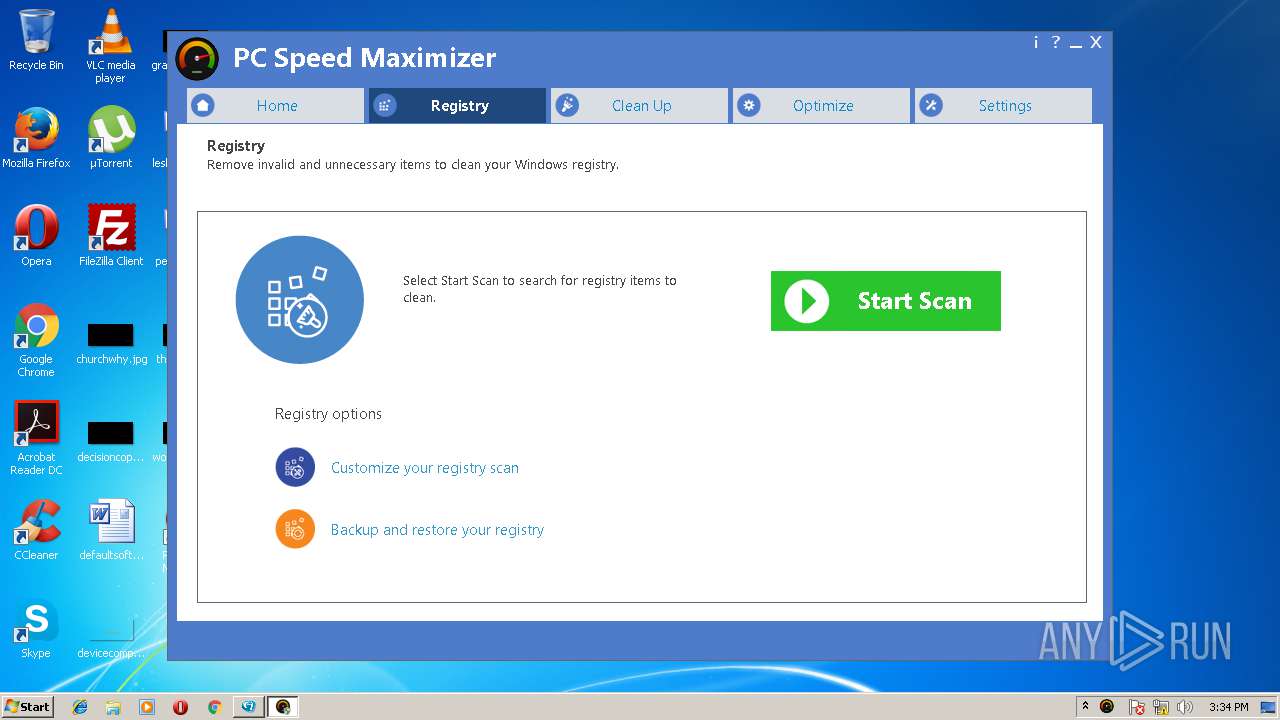1280x720 pixels.
Task: Go to the Settings tab
Action: tap(1003, 106)
